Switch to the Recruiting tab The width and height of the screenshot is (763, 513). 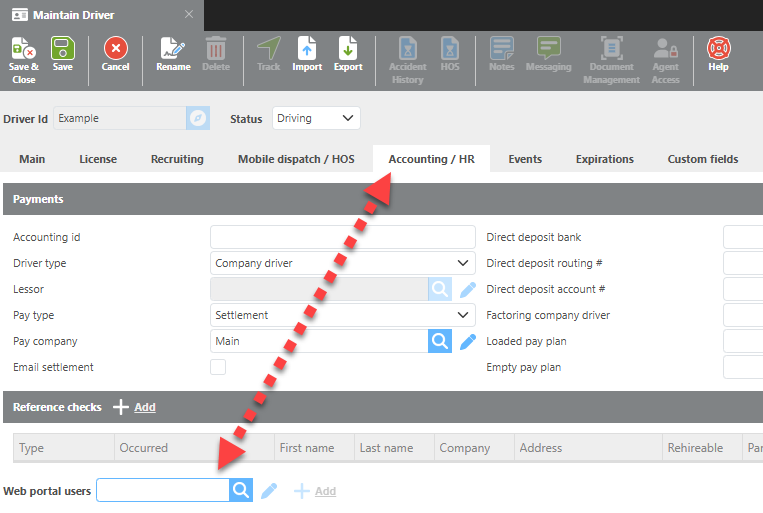(177, 159)
